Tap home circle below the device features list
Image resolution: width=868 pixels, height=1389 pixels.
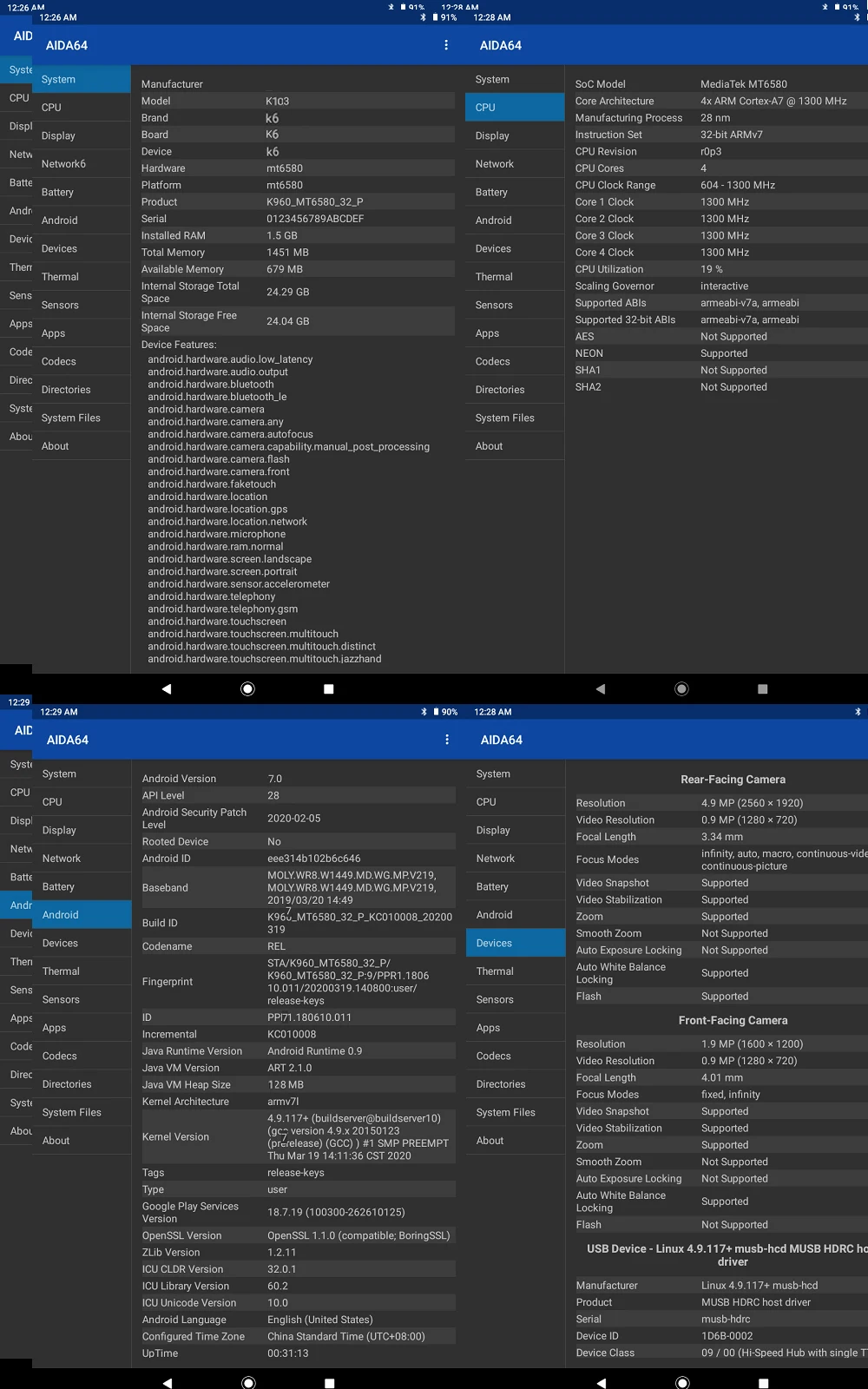(x=247, y=688)
